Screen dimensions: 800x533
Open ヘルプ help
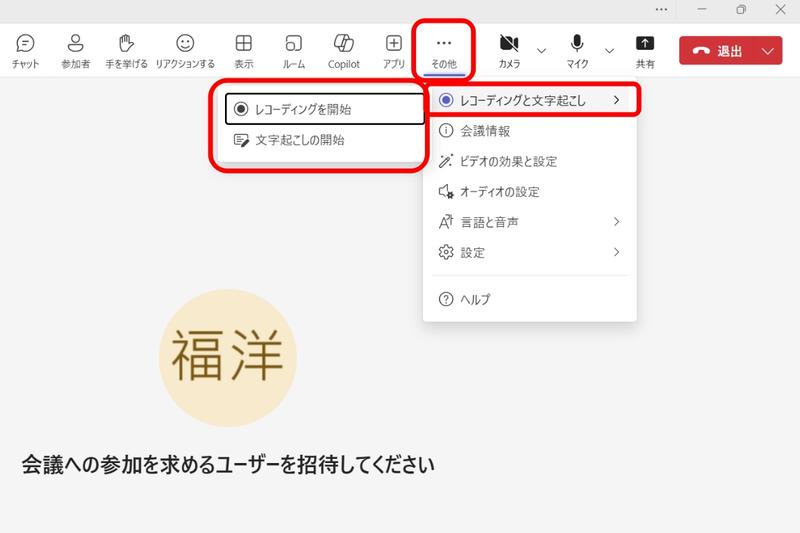[x=530, y=299]
